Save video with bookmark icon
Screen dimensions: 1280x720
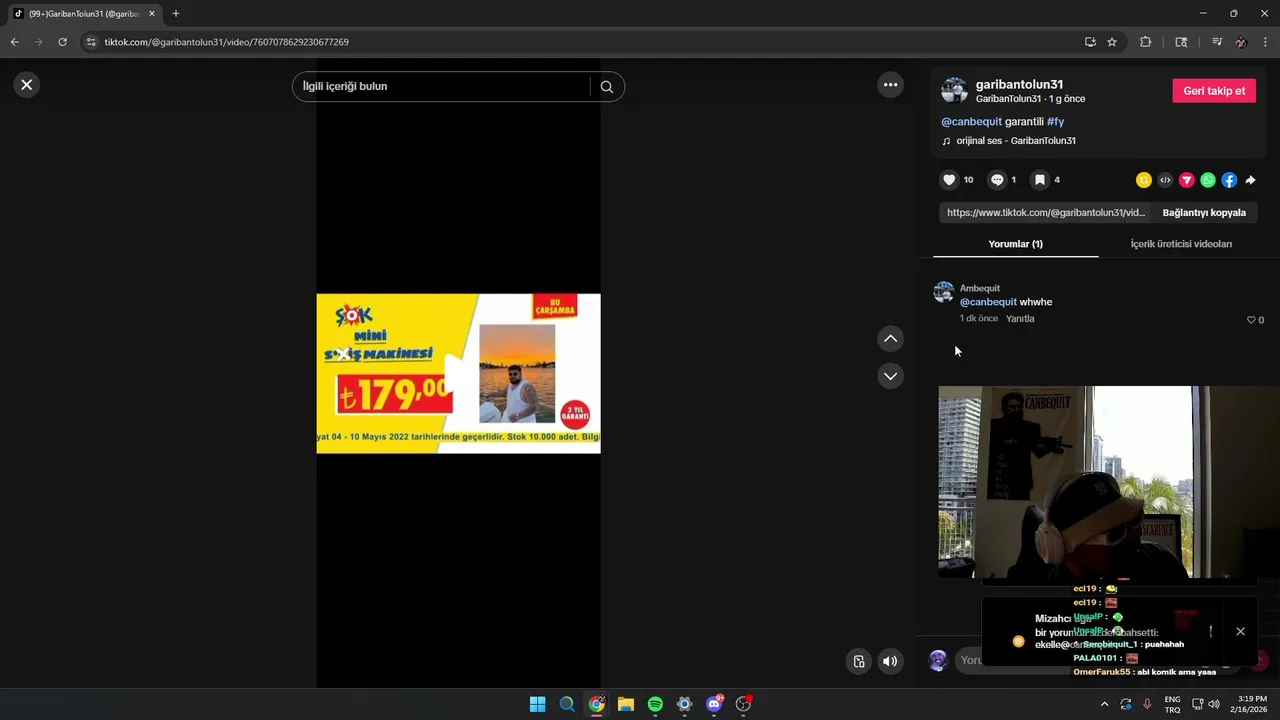click(1040, 180)
